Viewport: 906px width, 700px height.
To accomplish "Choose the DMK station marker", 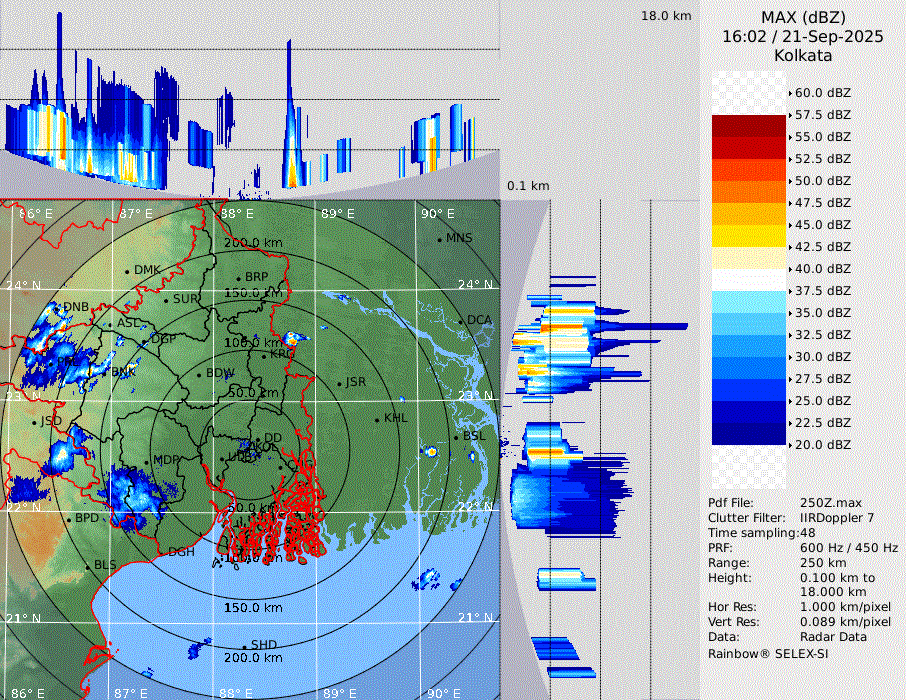I will (x=127, y=271).
